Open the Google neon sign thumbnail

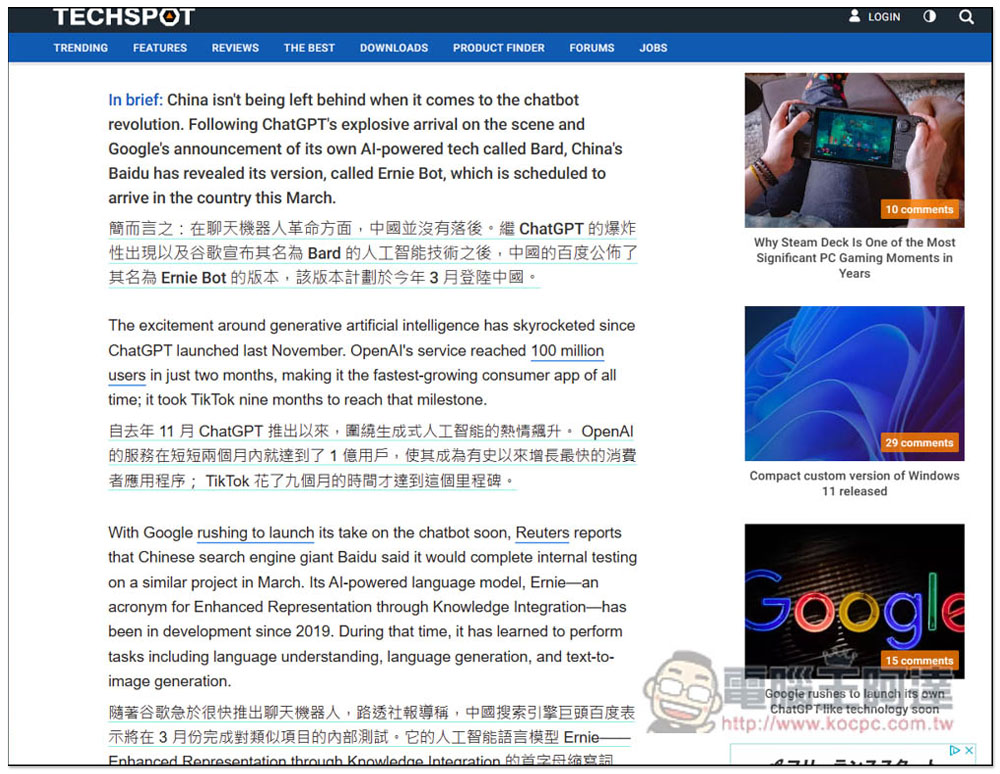click(x=854, y=601)
